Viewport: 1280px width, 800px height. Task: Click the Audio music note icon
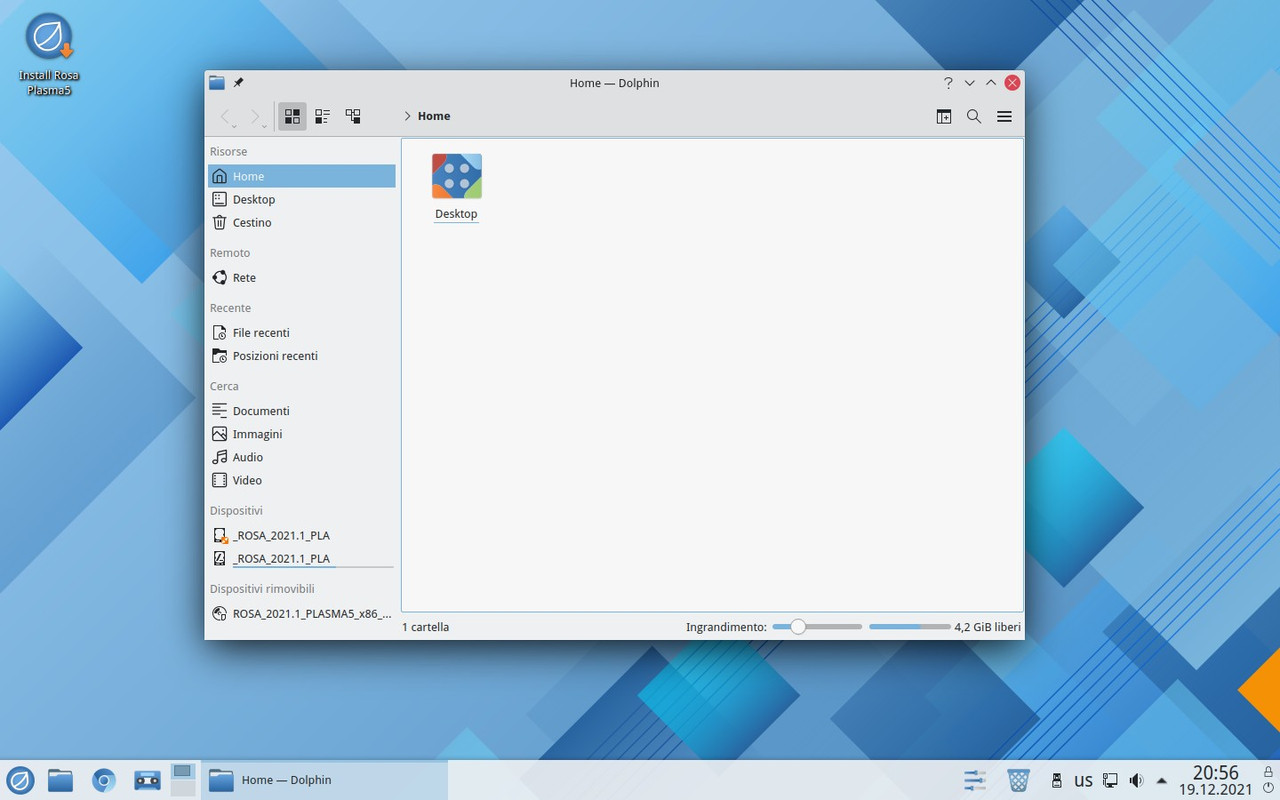point(220,456)
